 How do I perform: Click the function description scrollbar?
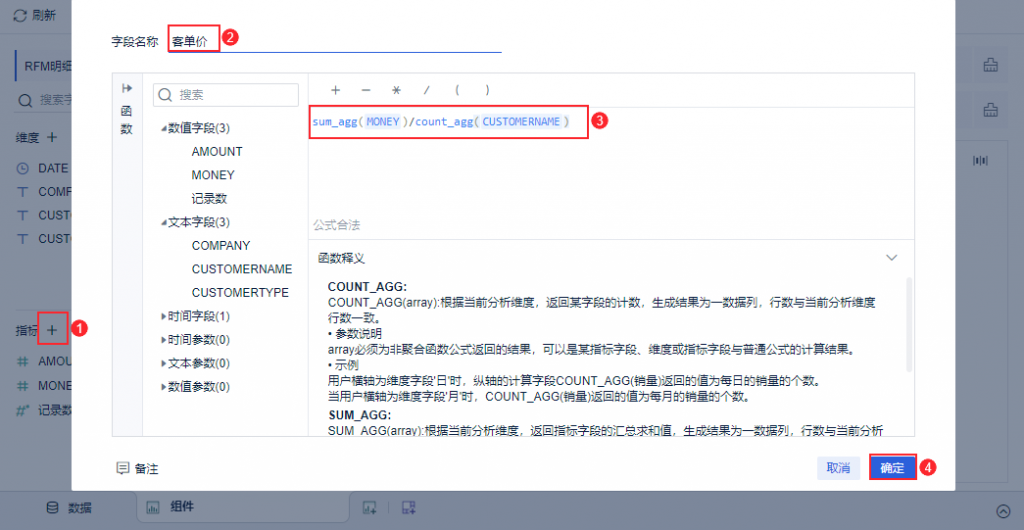click(909, 324)
